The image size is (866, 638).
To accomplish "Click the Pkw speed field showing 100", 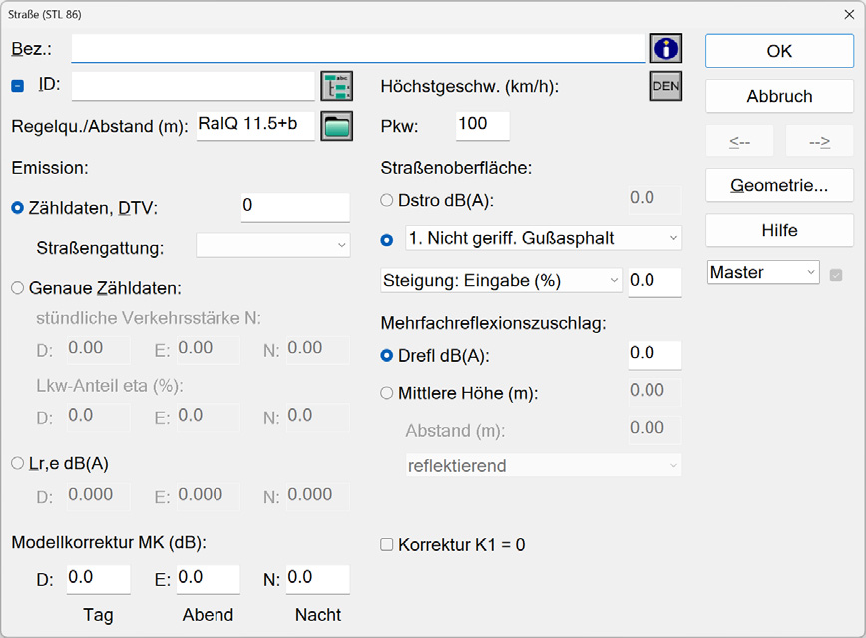I will [483, 126].
